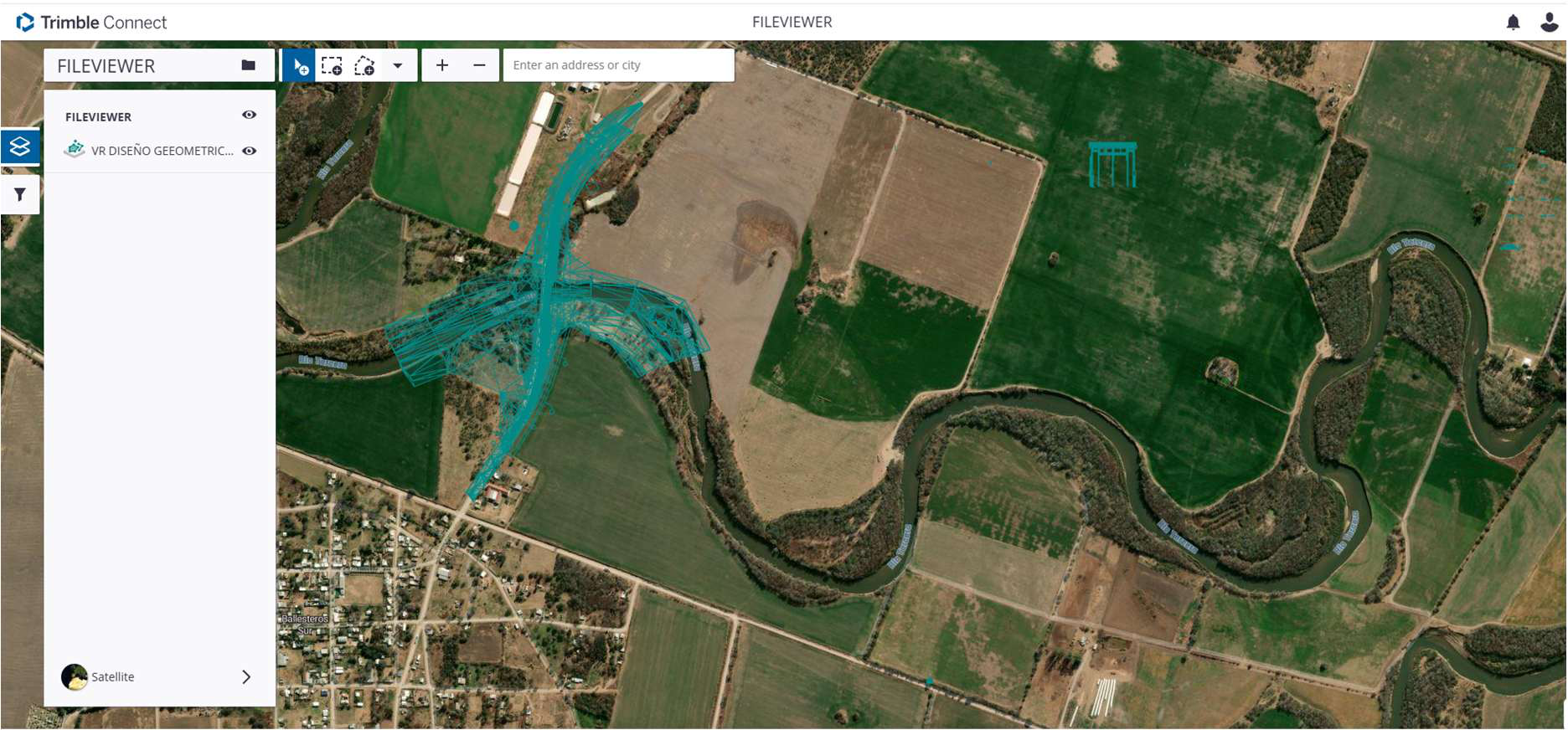Click the Satellite basemap label
The height and width of the screenshot is (730, 1568).
coord(112,676)
